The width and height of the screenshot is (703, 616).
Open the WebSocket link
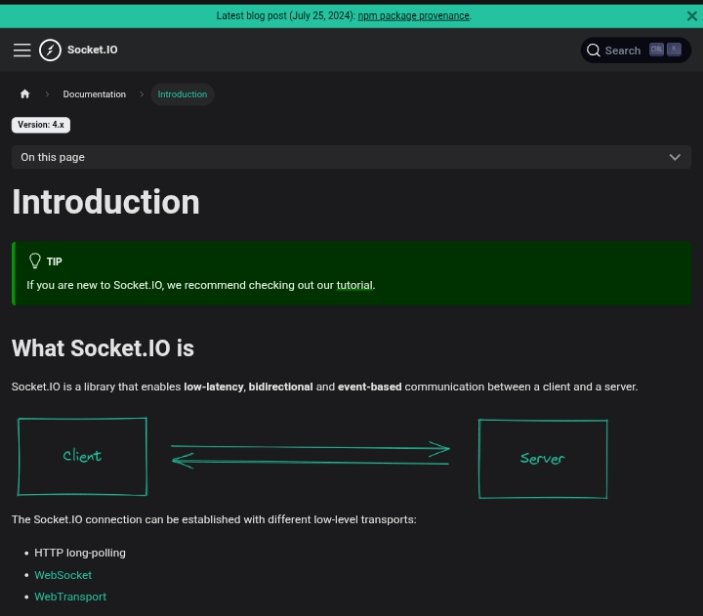pyautogui.click(x=63, y=575)
